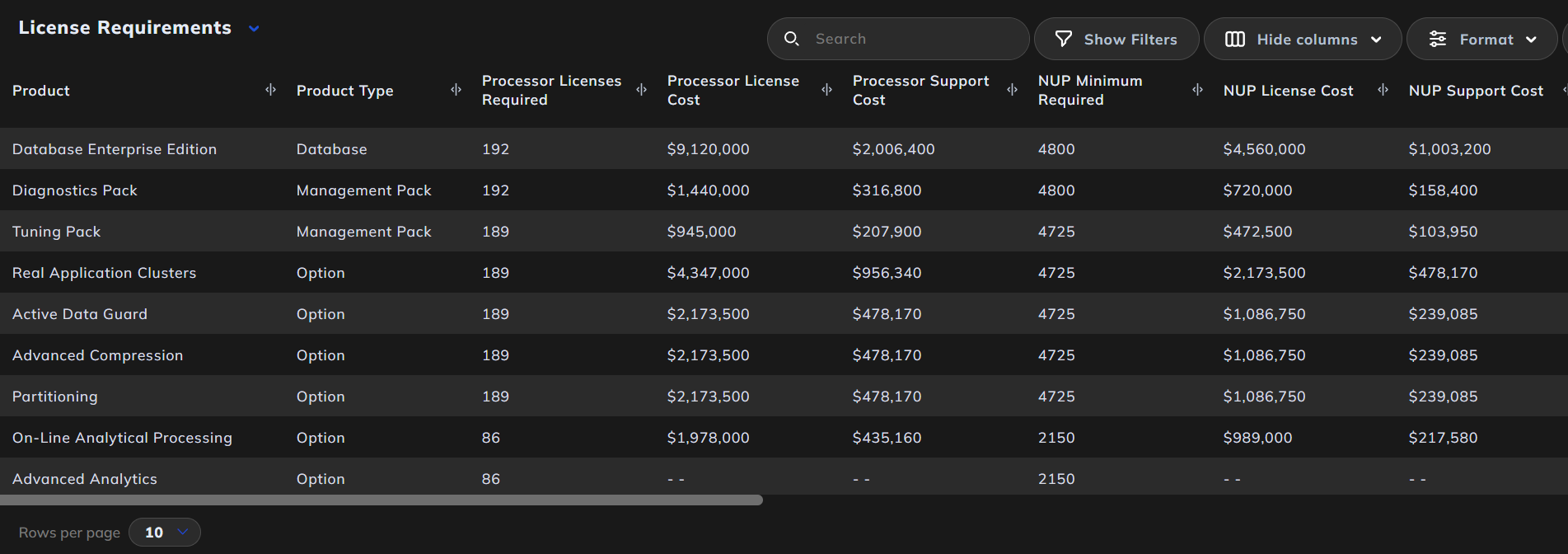This screenshot has height=554, width=1568.
Task: Click the sliders icon in Format
Action: 1438,39
